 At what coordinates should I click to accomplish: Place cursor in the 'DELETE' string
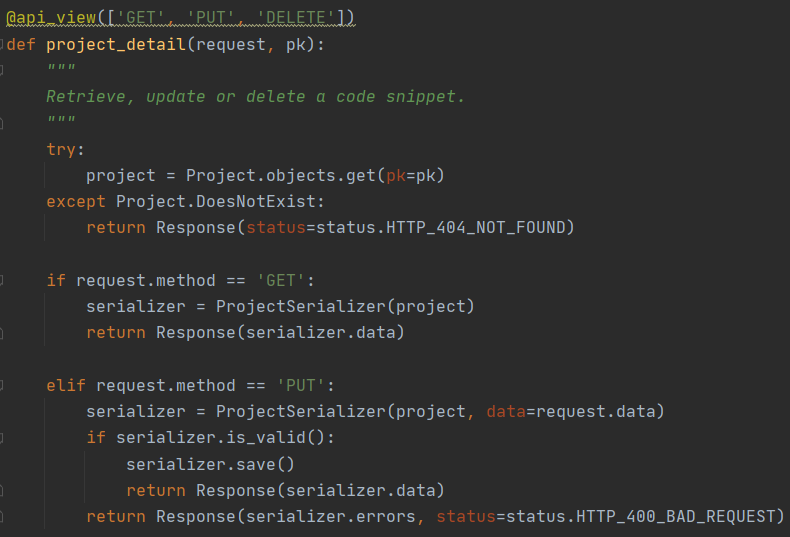pyautogui.click(x=296, y=18)
